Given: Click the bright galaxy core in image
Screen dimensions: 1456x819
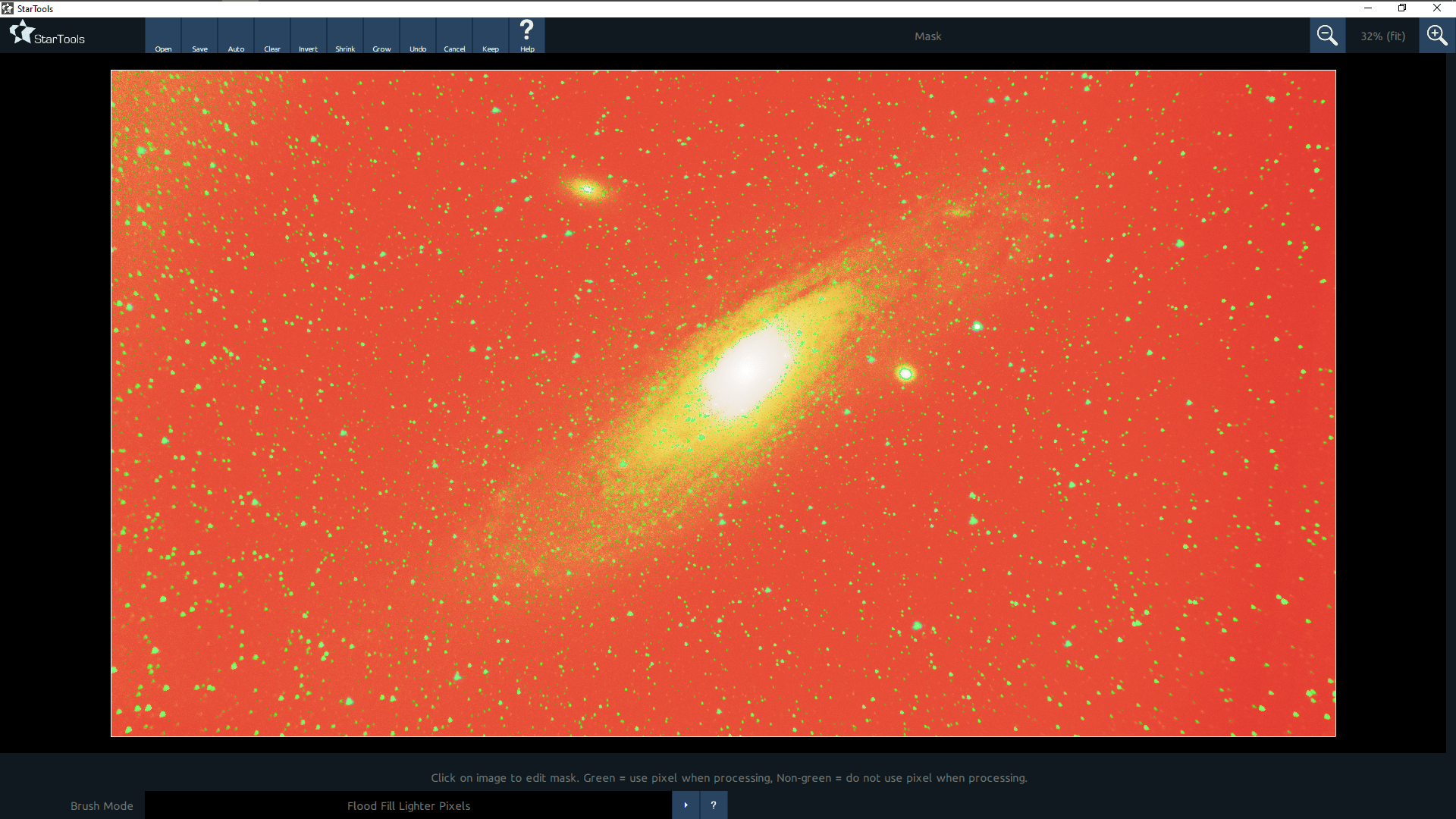Looking at the screenshot, I should [747, 369].
